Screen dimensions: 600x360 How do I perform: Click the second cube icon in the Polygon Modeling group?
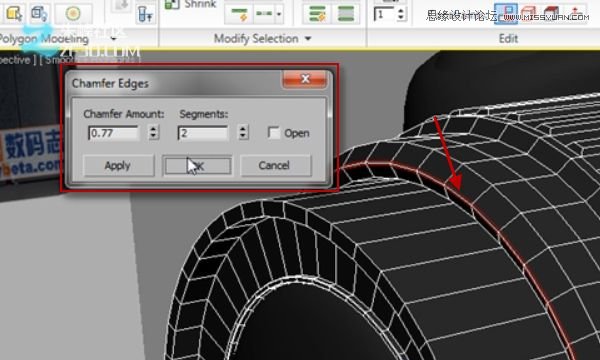(39, 13)
